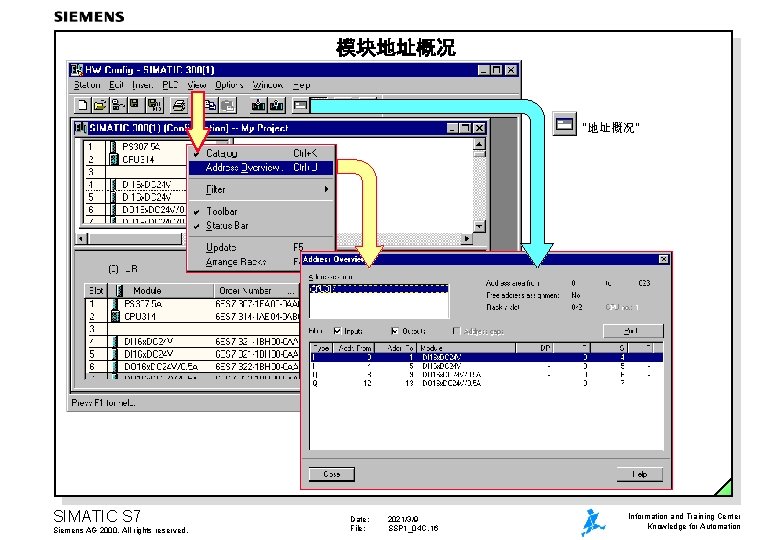Click the PS307 5A module icon in upper rack
This screenshot has height=540, width=780.
(x=113, y=147)
